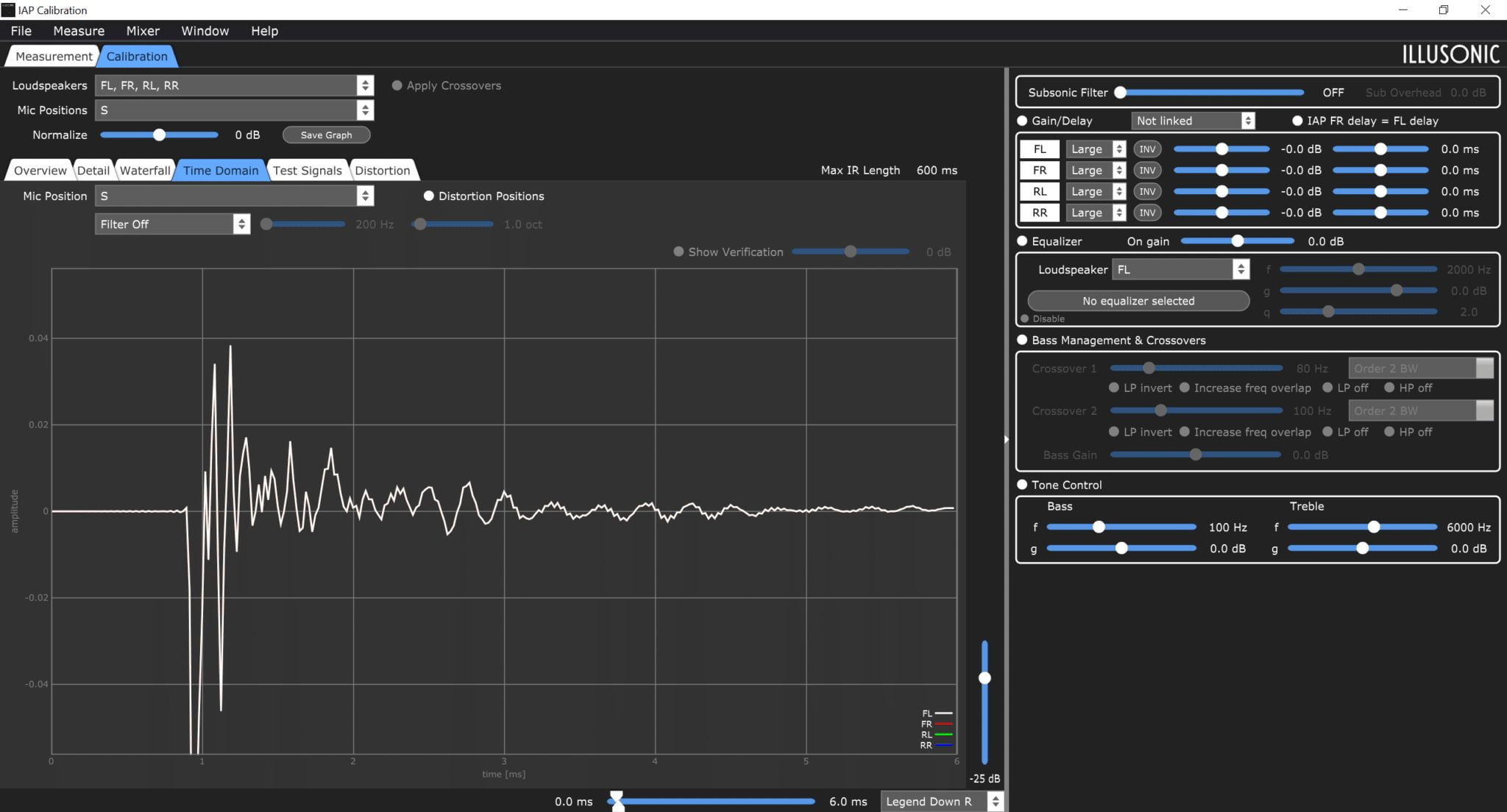The height and width of the screenshot is (812, 1507).
Task: Adjust the Subsonic Filter slider
Action: [1211, 93]
